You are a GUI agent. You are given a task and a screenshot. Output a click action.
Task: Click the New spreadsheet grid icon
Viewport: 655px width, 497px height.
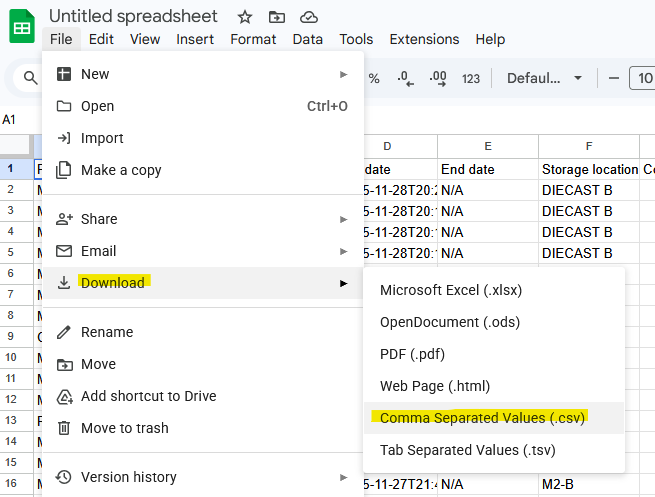click(63, 74)
